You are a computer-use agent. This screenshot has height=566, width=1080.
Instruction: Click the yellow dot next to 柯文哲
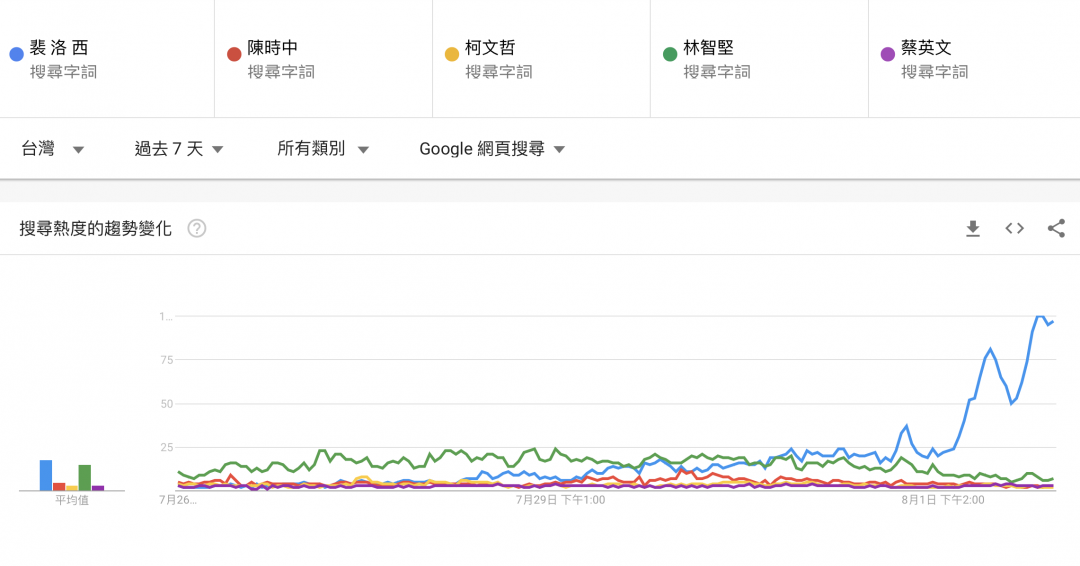coord(451,54)
